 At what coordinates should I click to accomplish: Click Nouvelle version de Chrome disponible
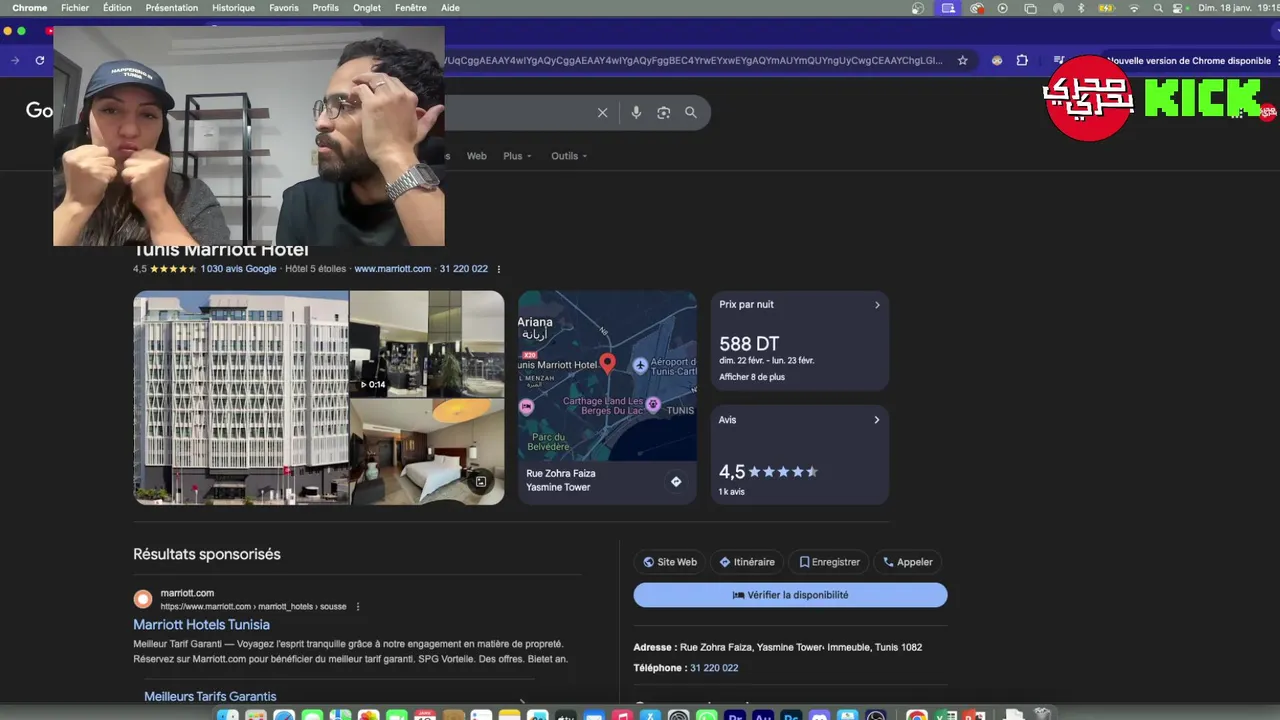point(1189,60)
